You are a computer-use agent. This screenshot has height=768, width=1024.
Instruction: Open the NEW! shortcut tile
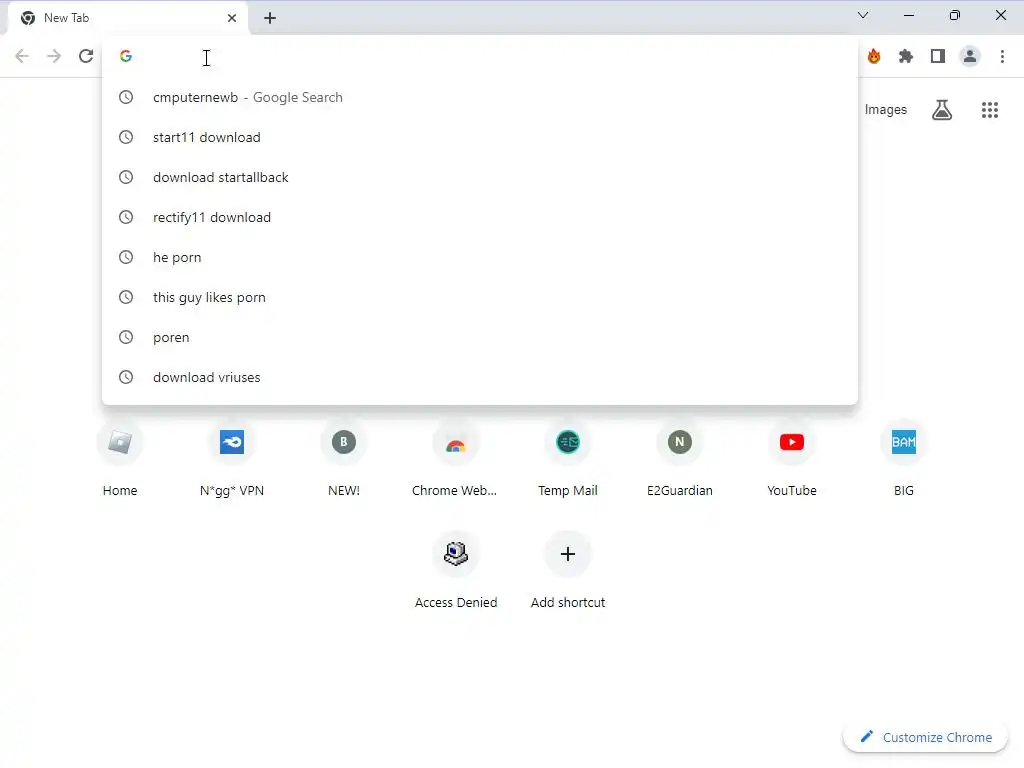[344, 459]
